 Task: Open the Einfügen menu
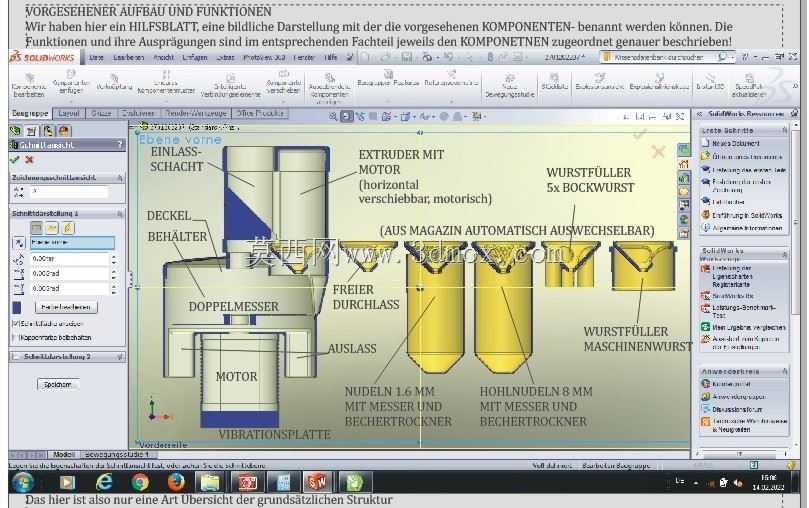click(x=195, y=57)
